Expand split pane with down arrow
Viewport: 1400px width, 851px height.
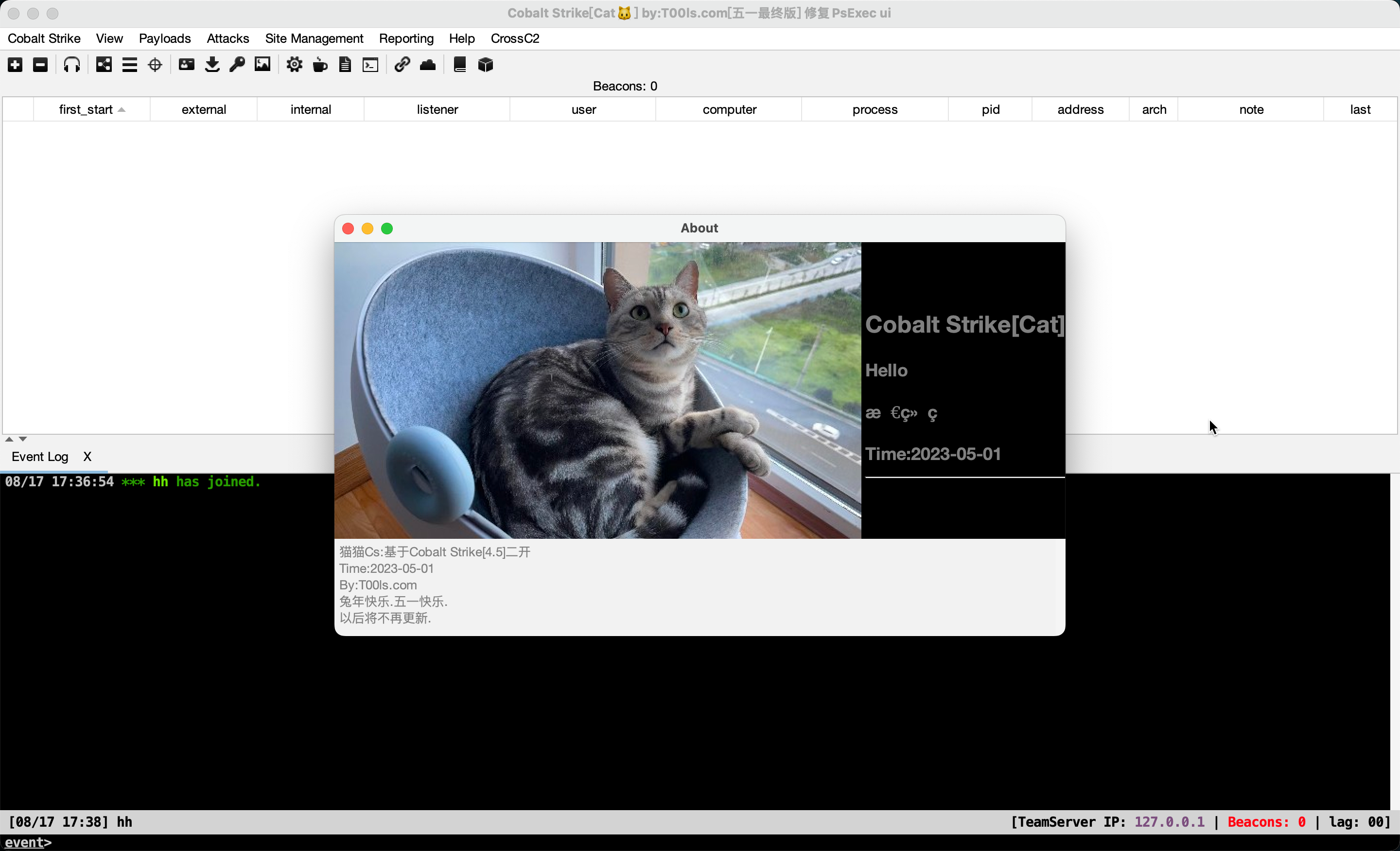(23, 439)
